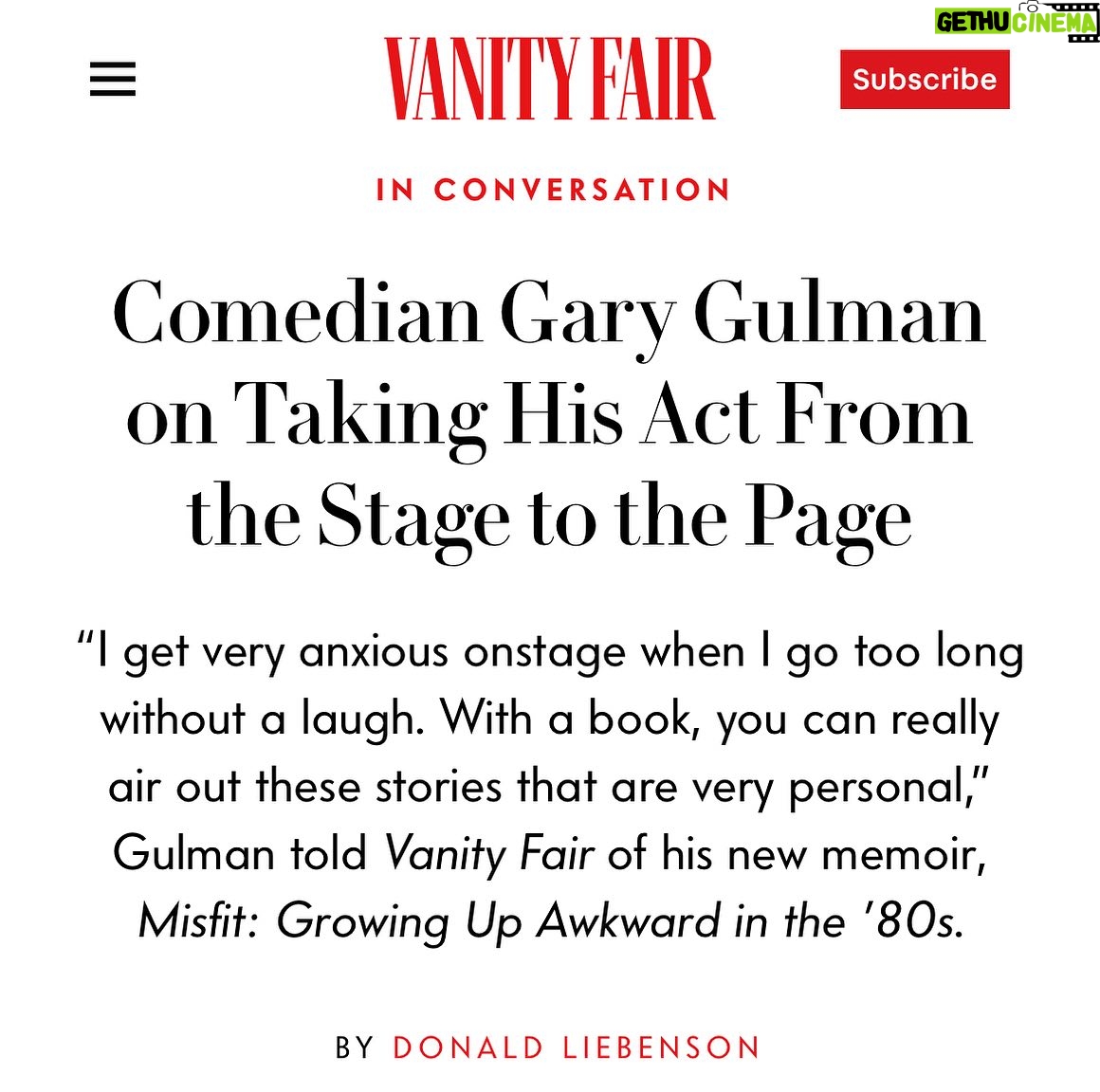Click italic "Vanity Fair" in the subheading
This screenshot has height=1092, width=1100.
coord(489,855)
